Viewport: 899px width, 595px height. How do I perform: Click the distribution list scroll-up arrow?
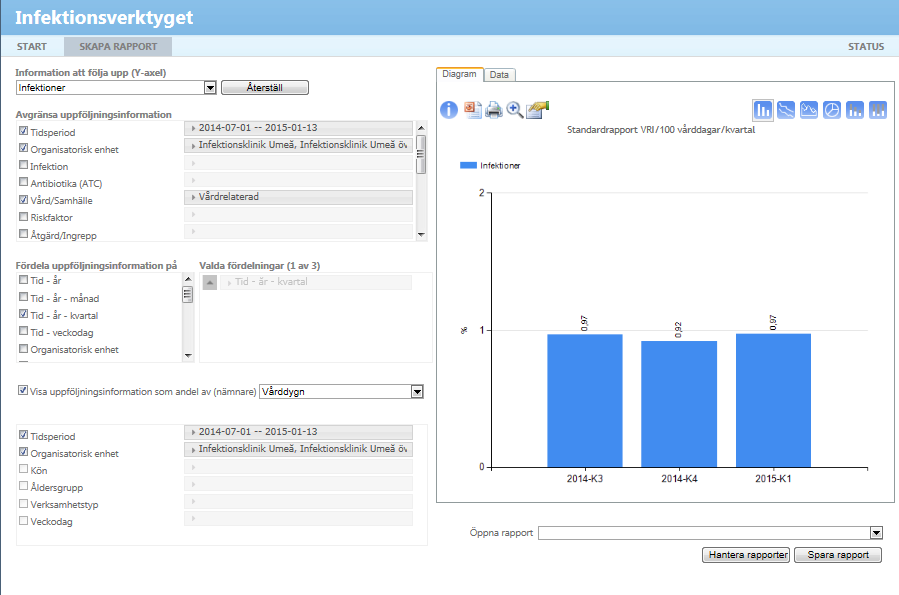click(188, 279)
